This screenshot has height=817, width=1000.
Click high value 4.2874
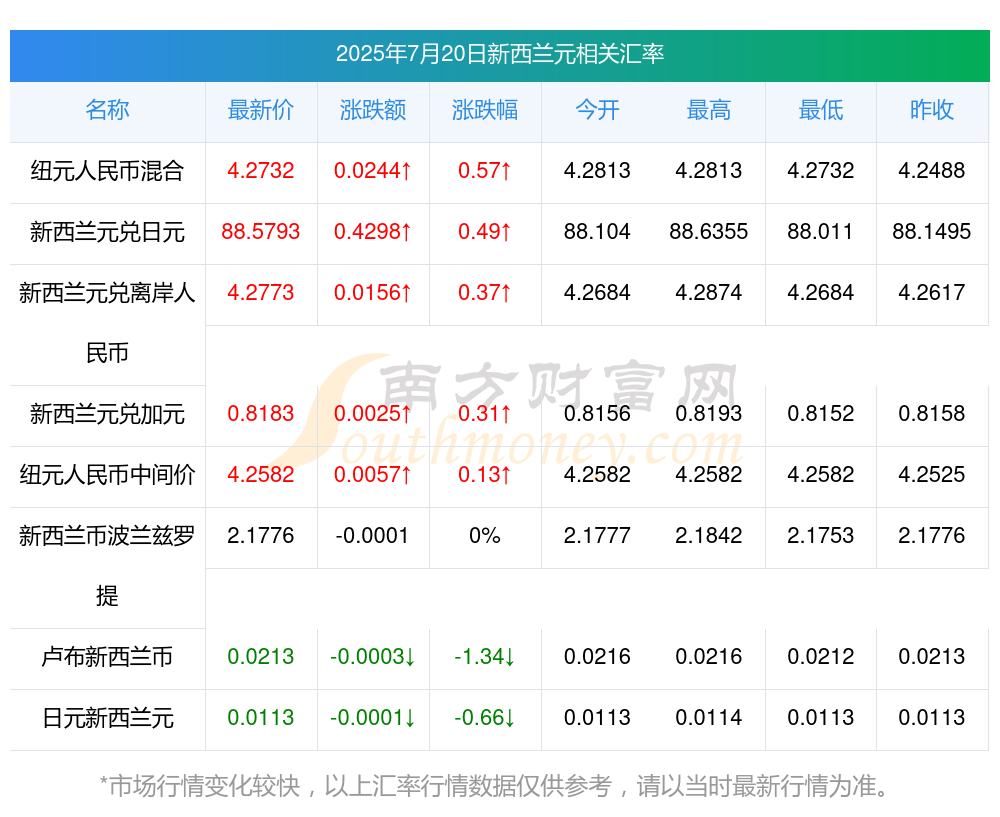709,293
